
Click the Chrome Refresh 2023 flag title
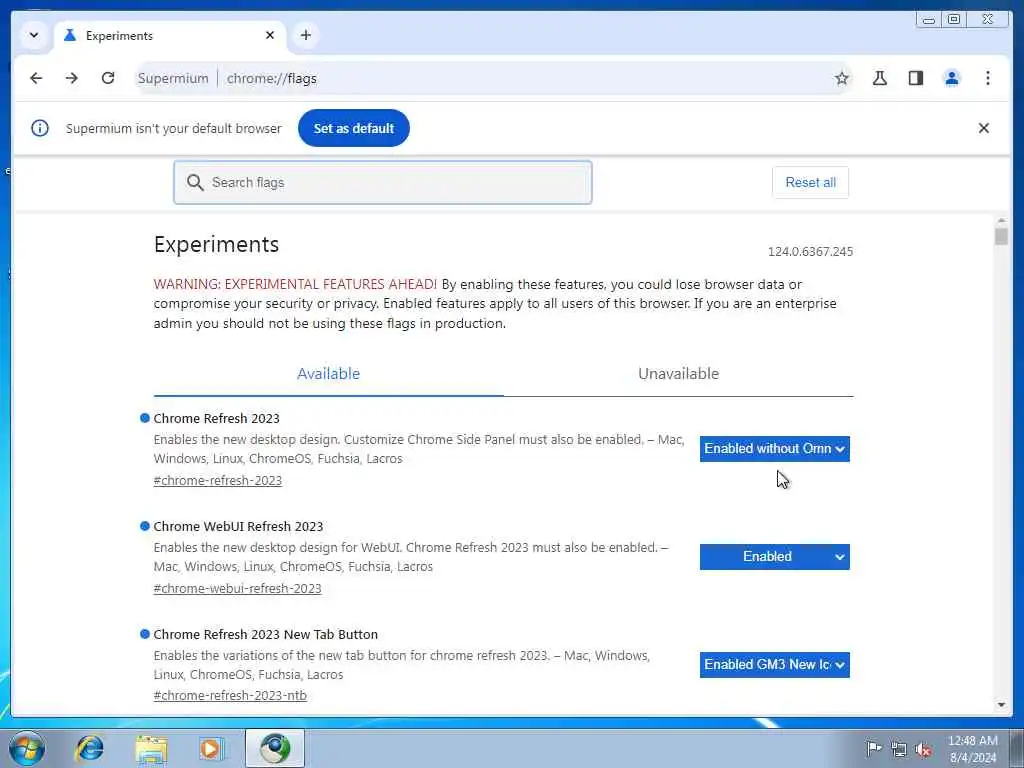point(216,418)
